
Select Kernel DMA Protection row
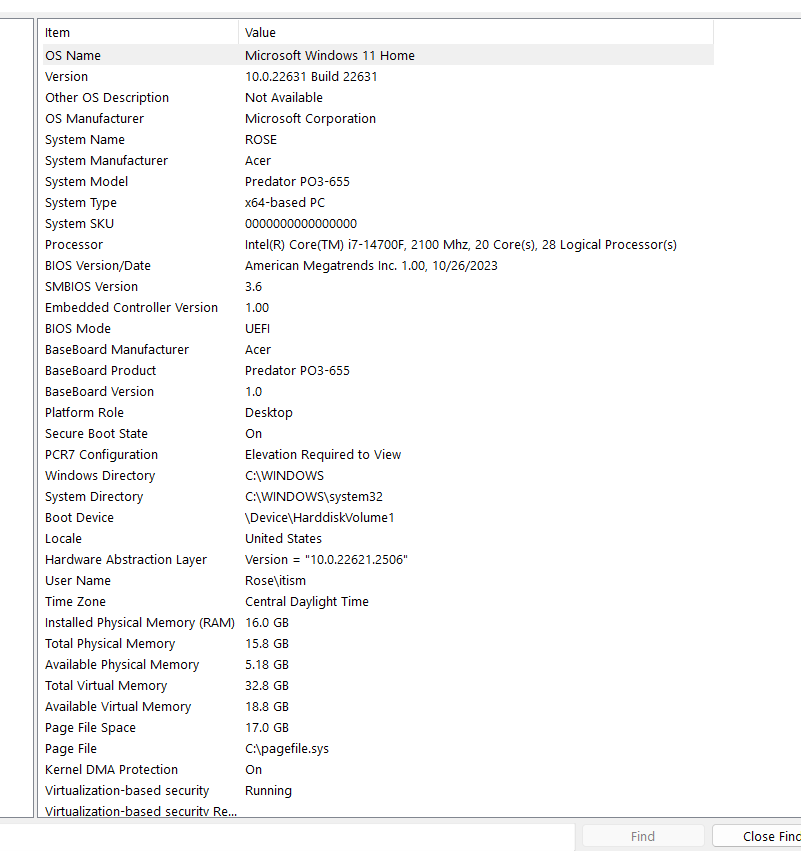click(378, 769)
